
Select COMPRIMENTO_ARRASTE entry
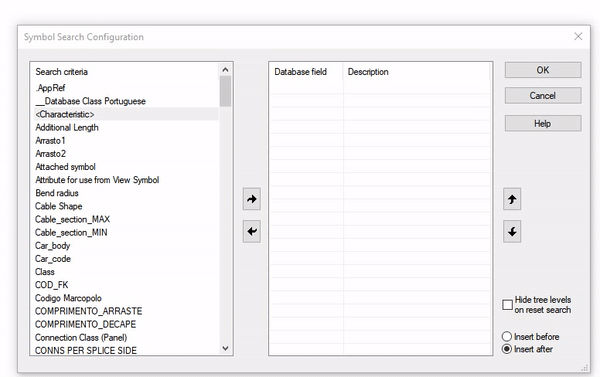tap(126, 311)
